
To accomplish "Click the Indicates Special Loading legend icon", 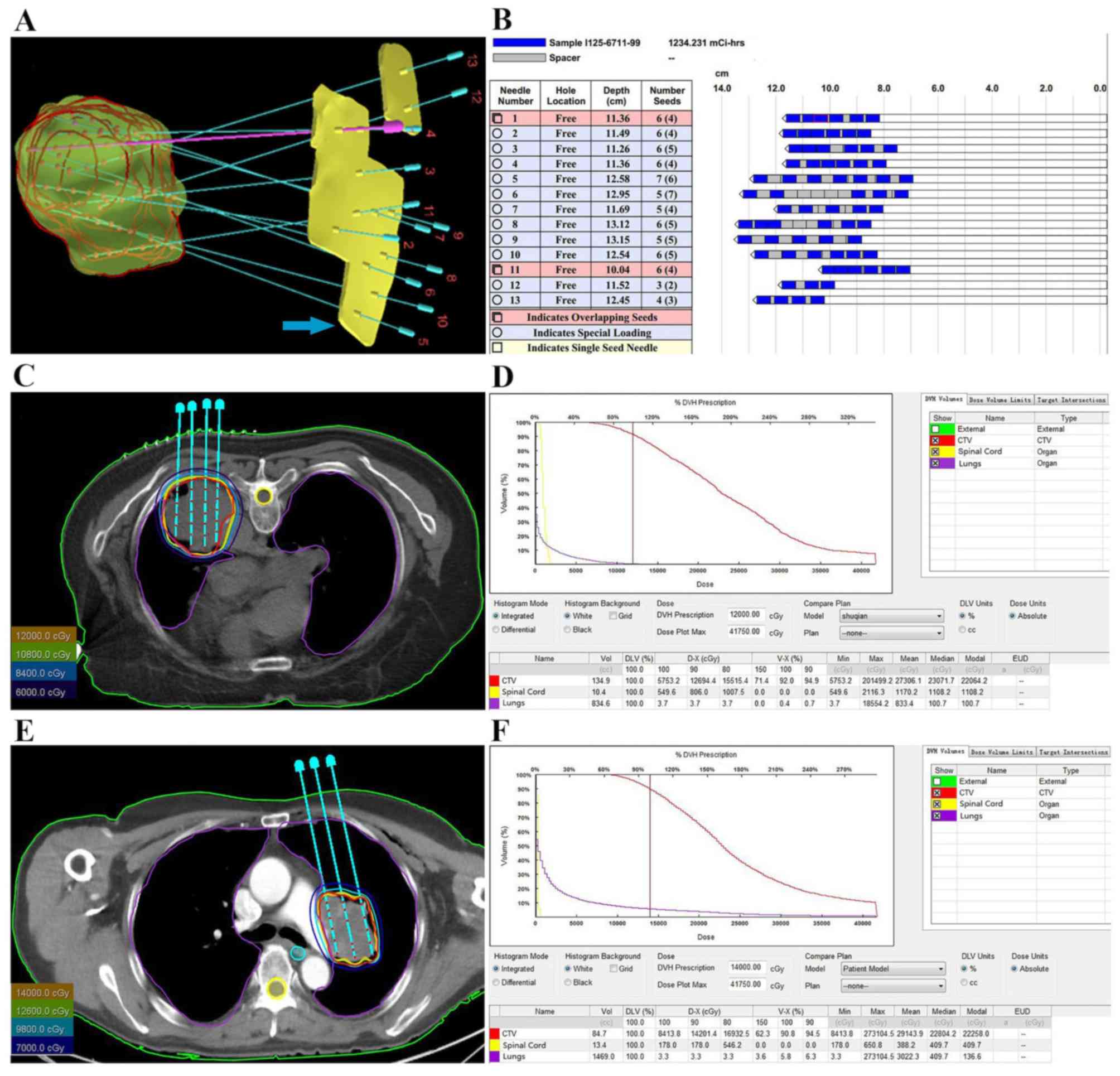I will (498, 332).
